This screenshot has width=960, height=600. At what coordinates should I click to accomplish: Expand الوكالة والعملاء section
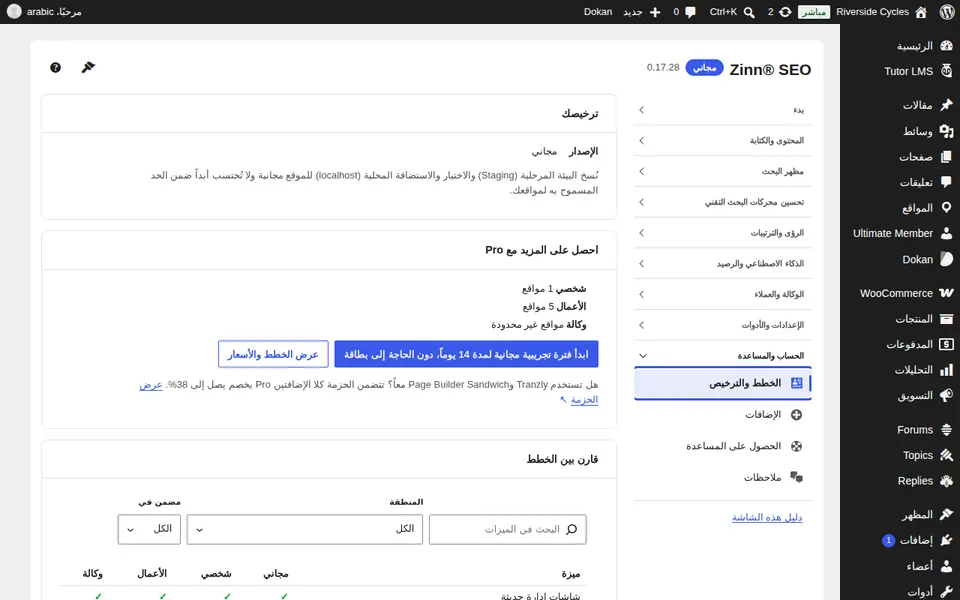(x=723, y=294)
